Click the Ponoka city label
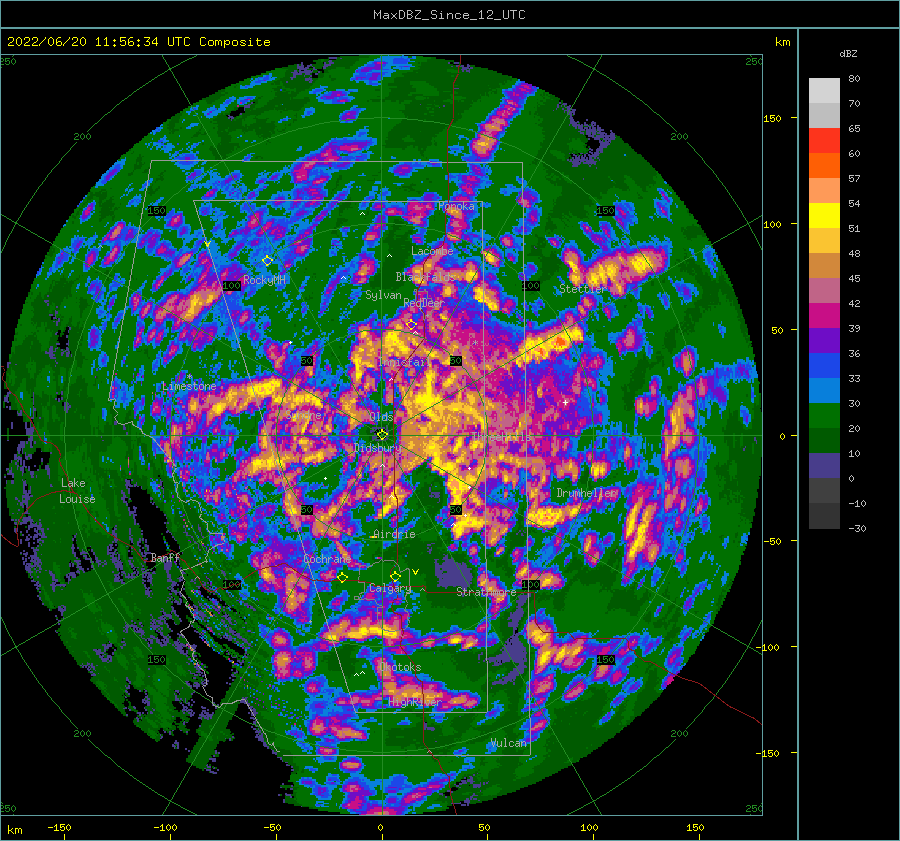This screenshot has height=841, width=900. click(456, 206)
